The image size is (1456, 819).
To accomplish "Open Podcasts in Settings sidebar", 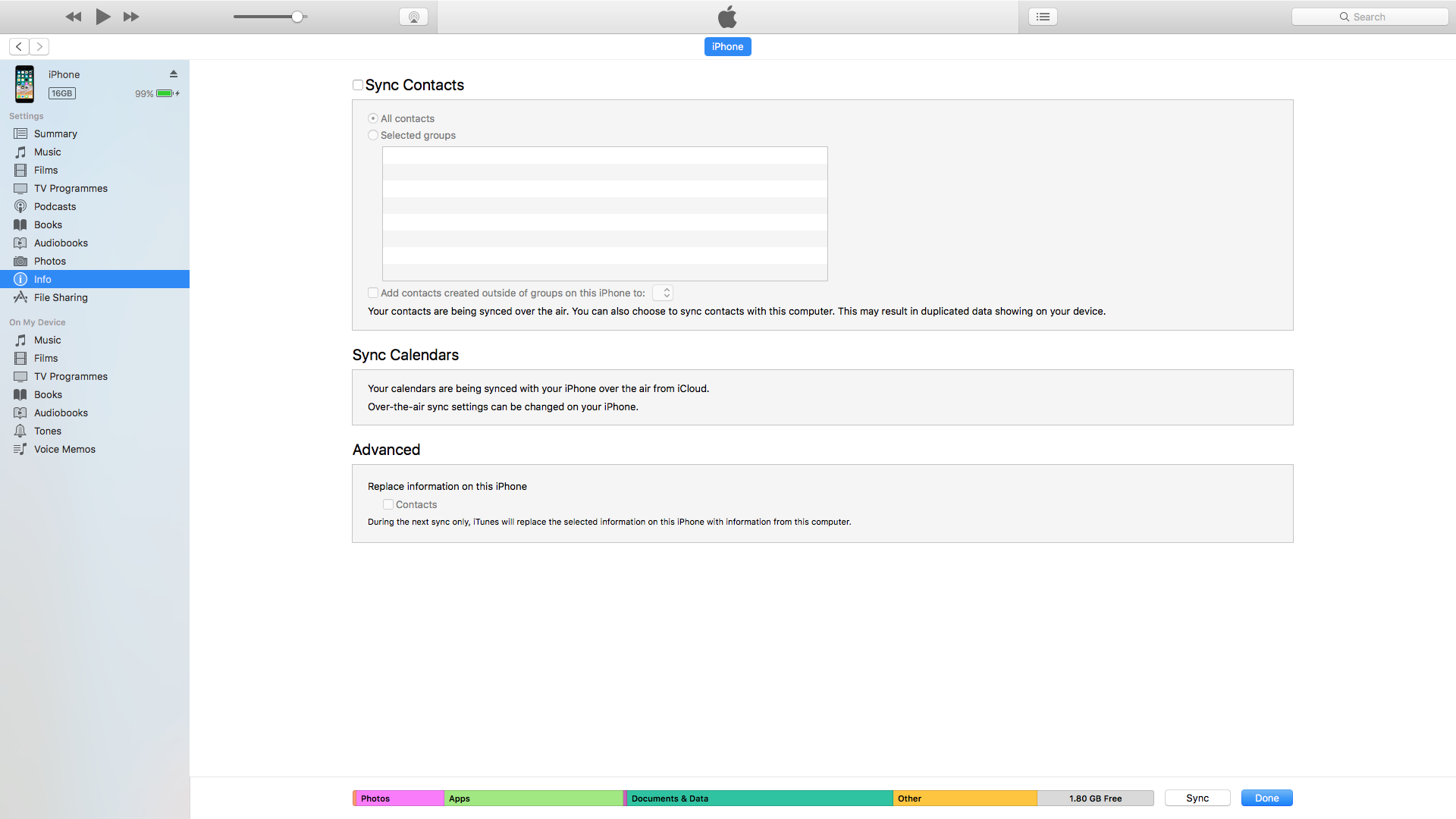I will (x=55, y=206).
